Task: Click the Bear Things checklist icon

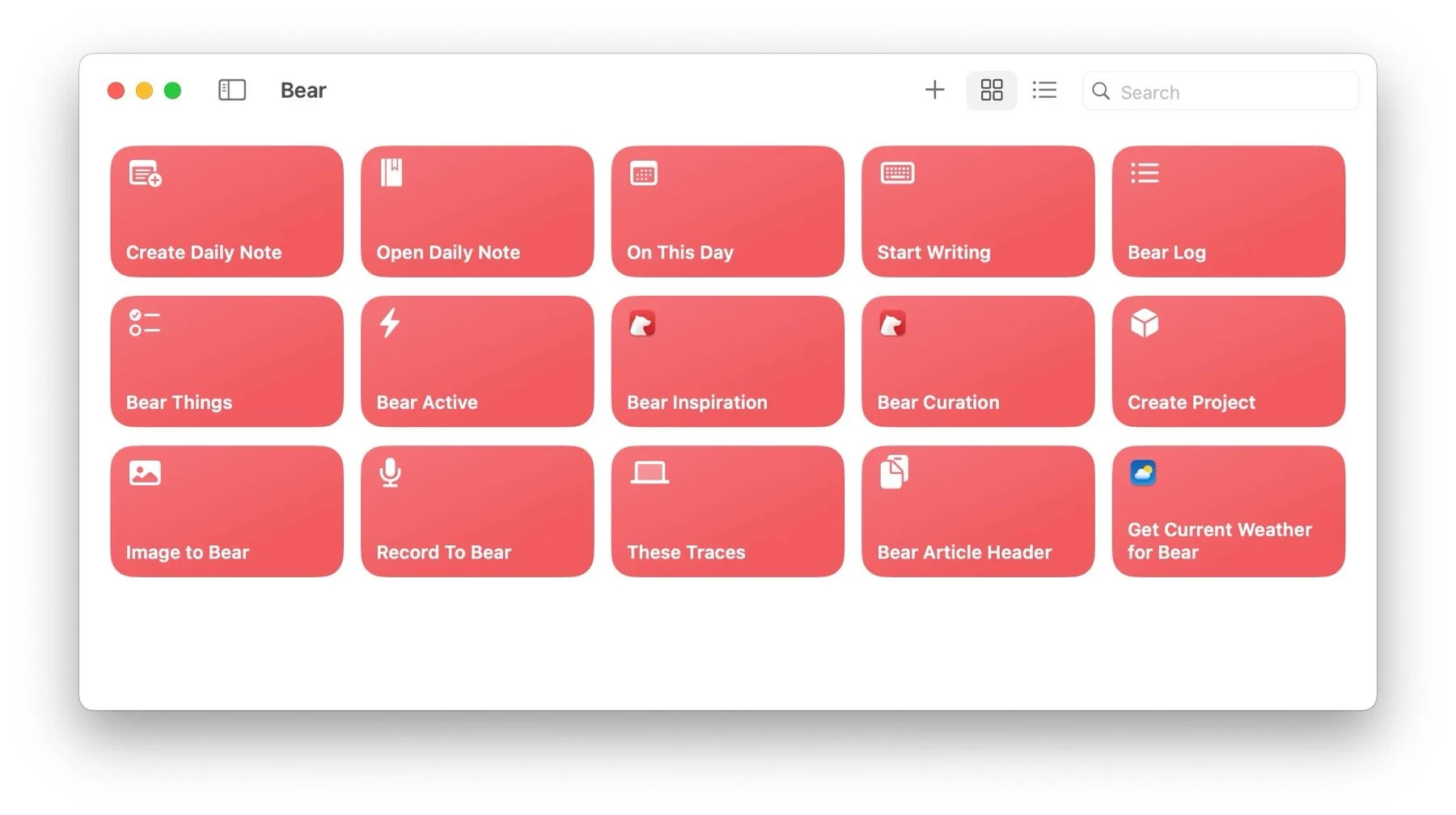Action: coord(145,323)
